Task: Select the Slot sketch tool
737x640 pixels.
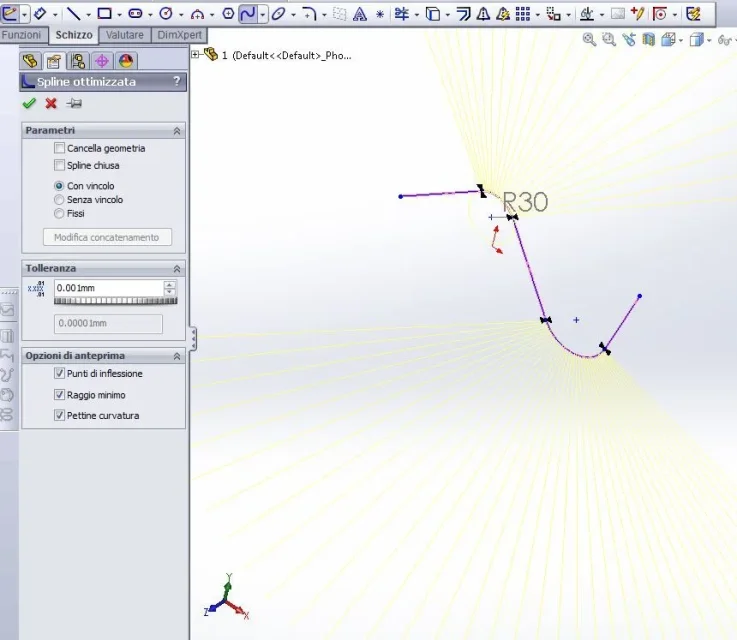Action: [x=135, y=14]
